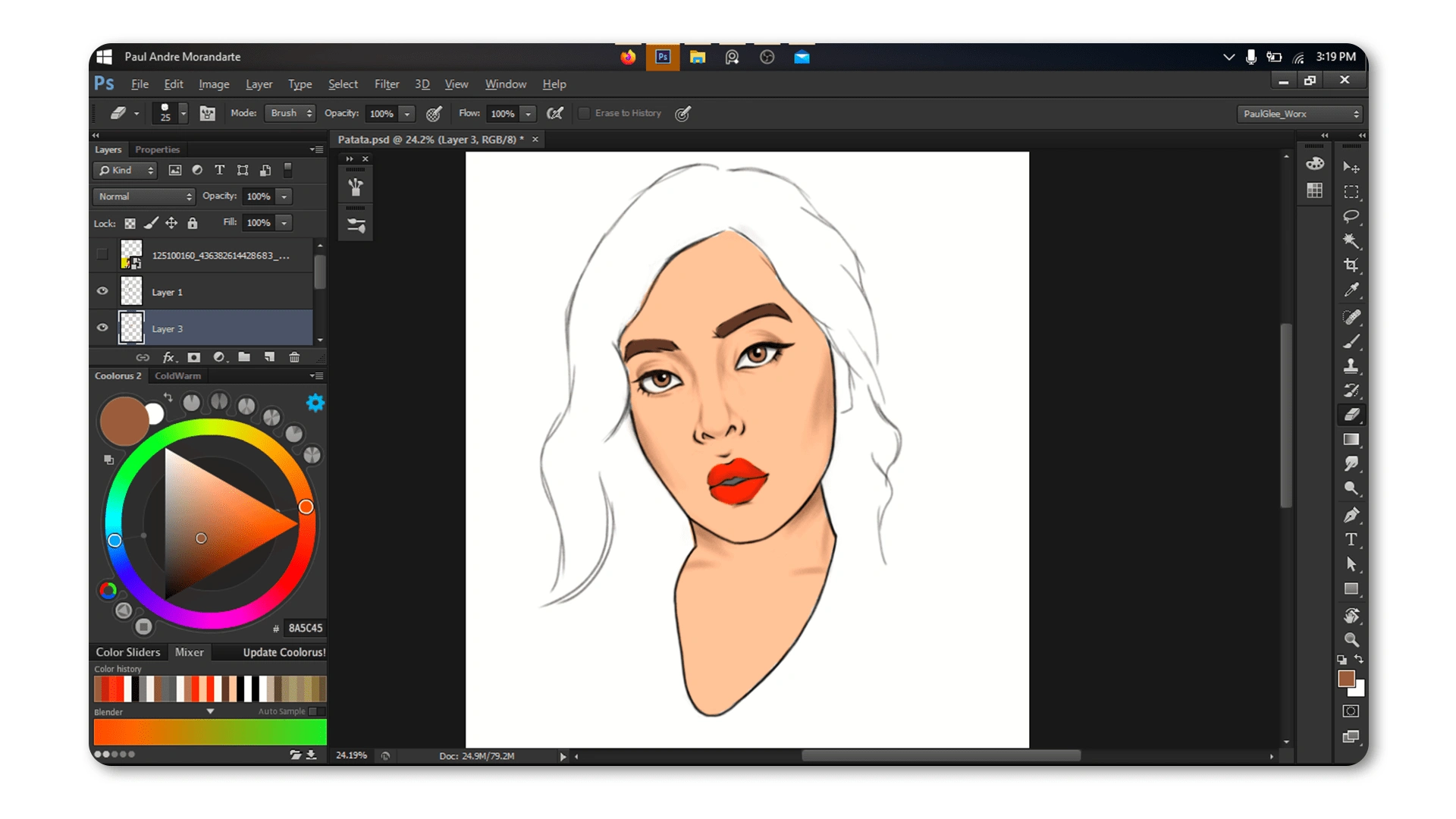Viewport: 1456px width, 819px height.
Task: Open the Mail app from taskbar
Action: (x=802, y=57)
